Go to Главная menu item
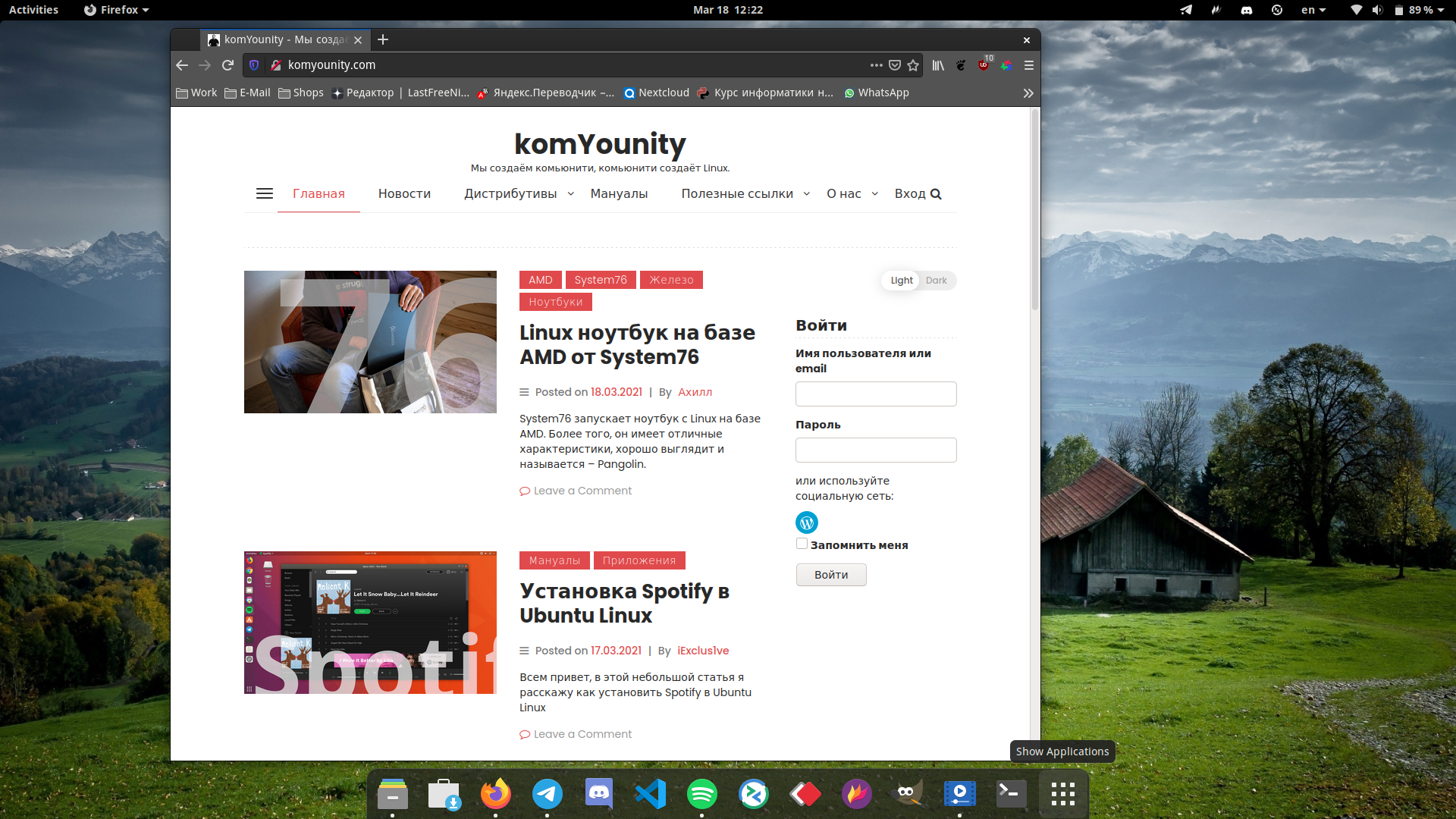 pyautogui.click(x=318, y=193)
